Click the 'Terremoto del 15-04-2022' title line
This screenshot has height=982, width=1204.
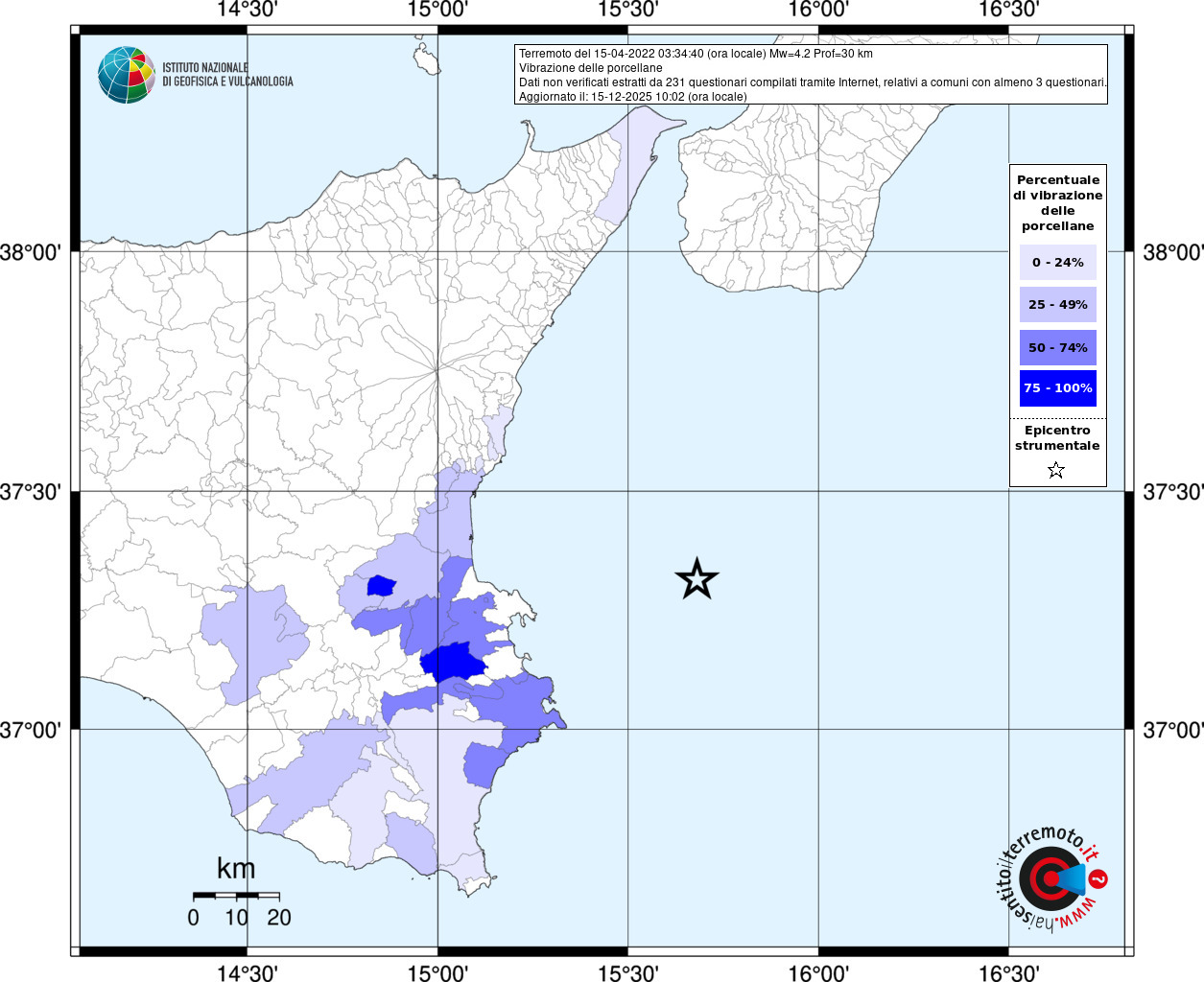click(x=696, y=54)
